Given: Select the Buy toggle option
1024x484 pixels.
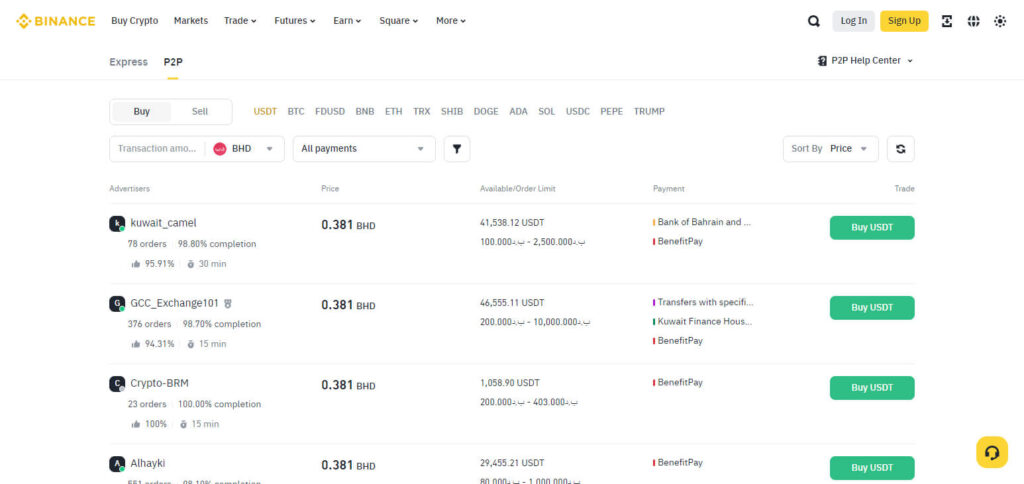Looking at the screenshot, I should 142,112.
